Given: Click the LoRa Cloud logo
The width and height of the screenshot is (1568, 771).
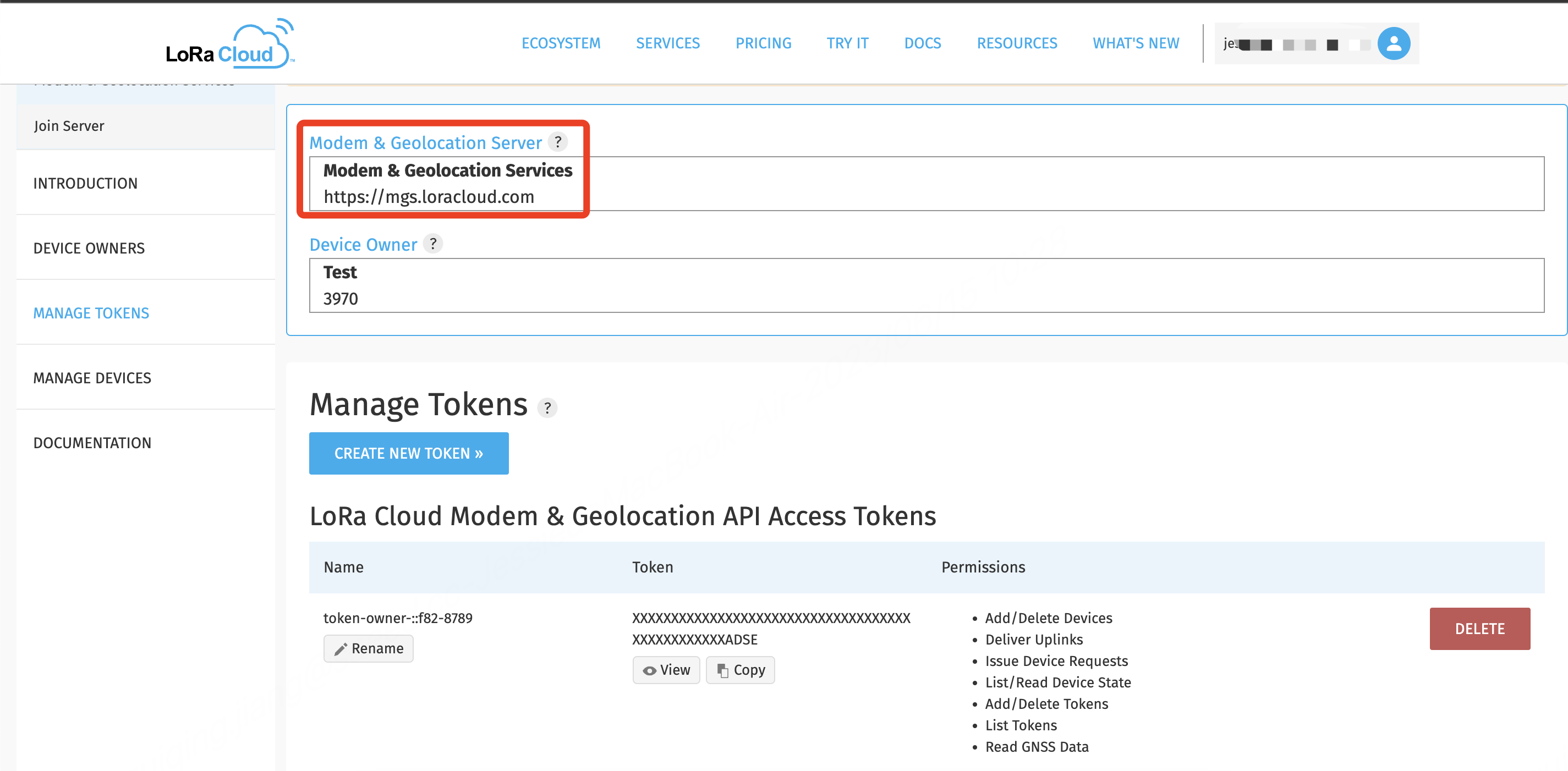Looking at the screenshot, I should point(230,44).
